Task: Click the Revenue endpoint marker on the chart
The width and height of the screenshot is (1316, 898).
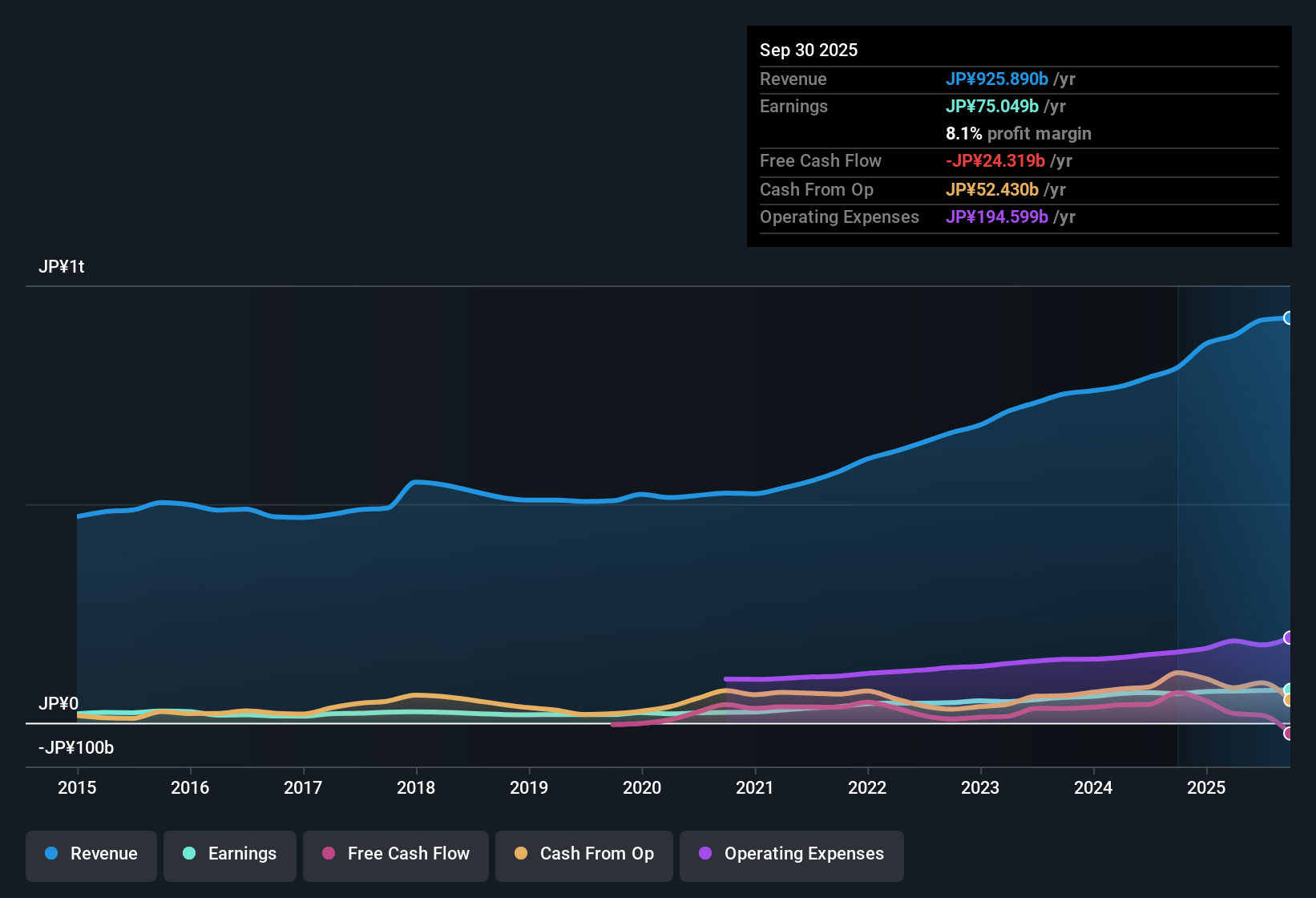Action: 1288,318
